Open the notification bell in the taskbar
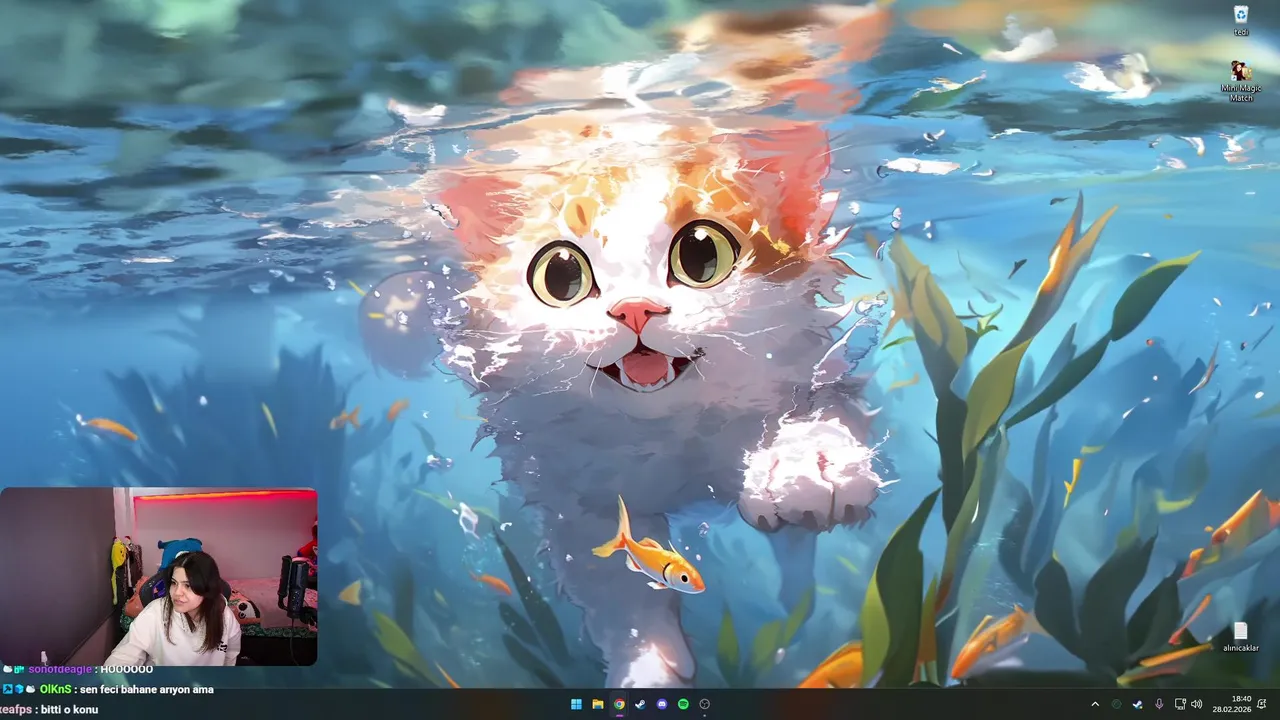 tap(1262, 704)
